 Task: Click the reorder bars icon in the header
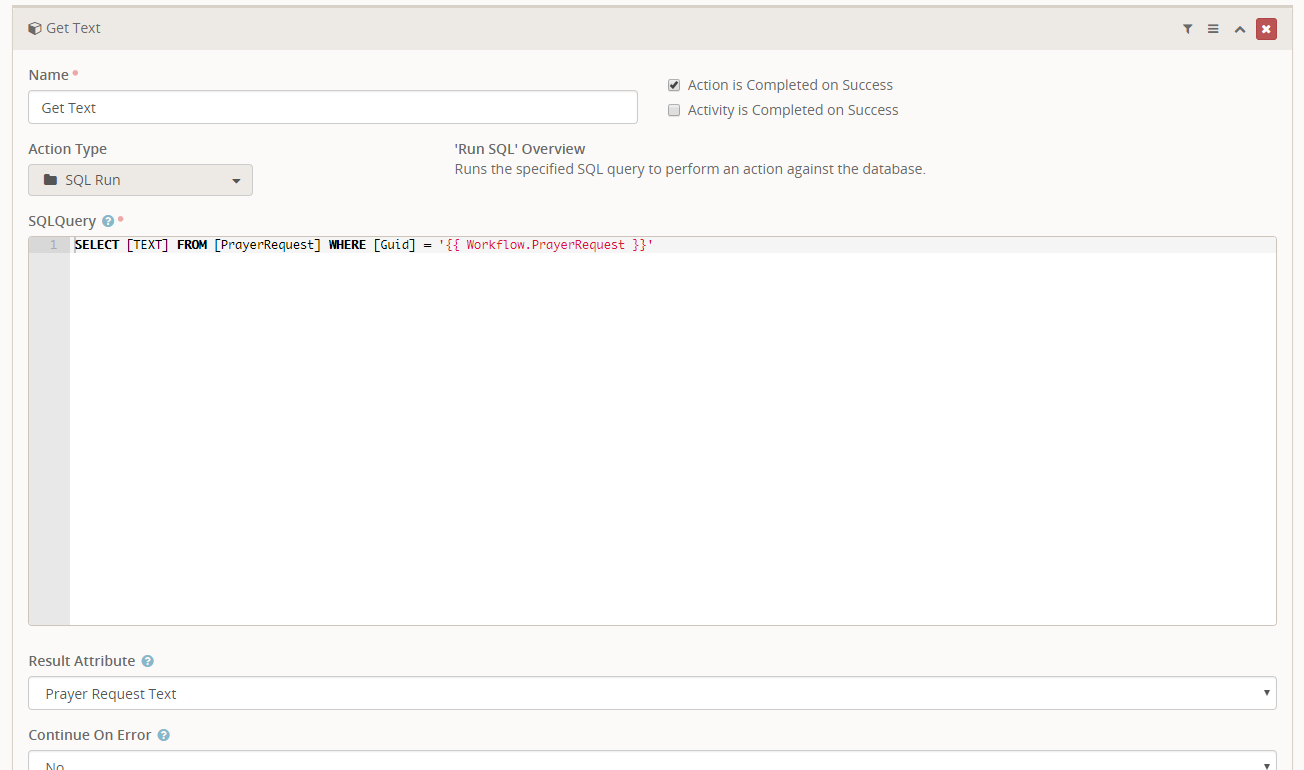pyautogui.click(x=1213, y=29)
